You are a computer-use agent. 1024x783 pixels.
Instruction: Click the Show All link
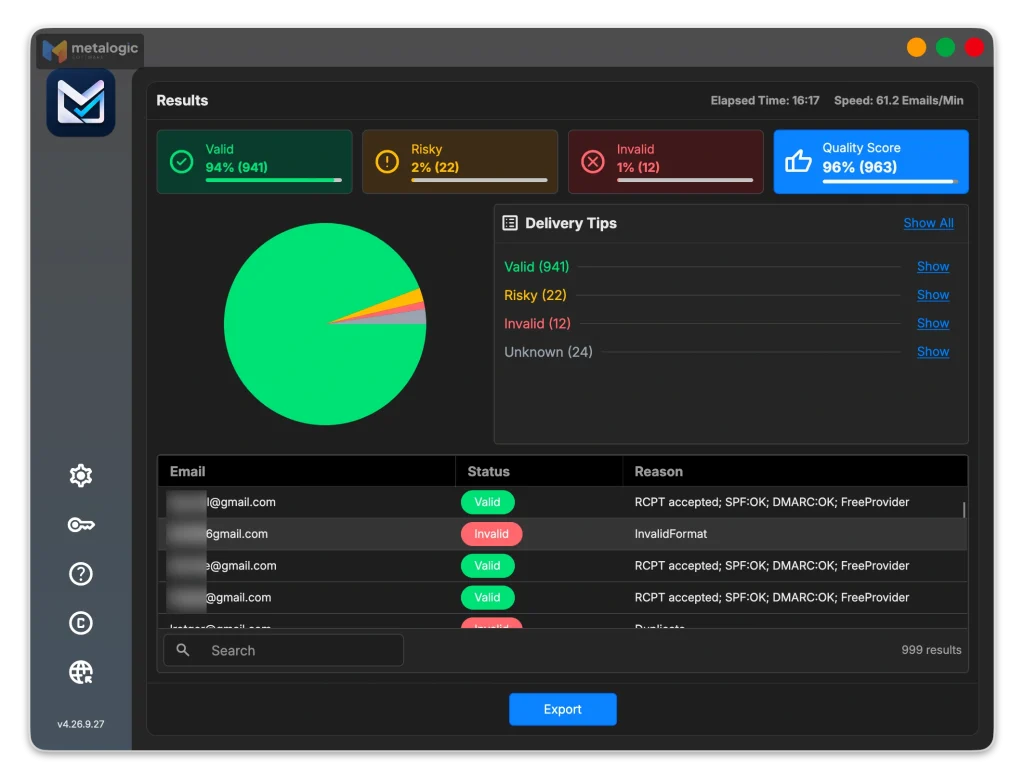[x=928, y=223]
